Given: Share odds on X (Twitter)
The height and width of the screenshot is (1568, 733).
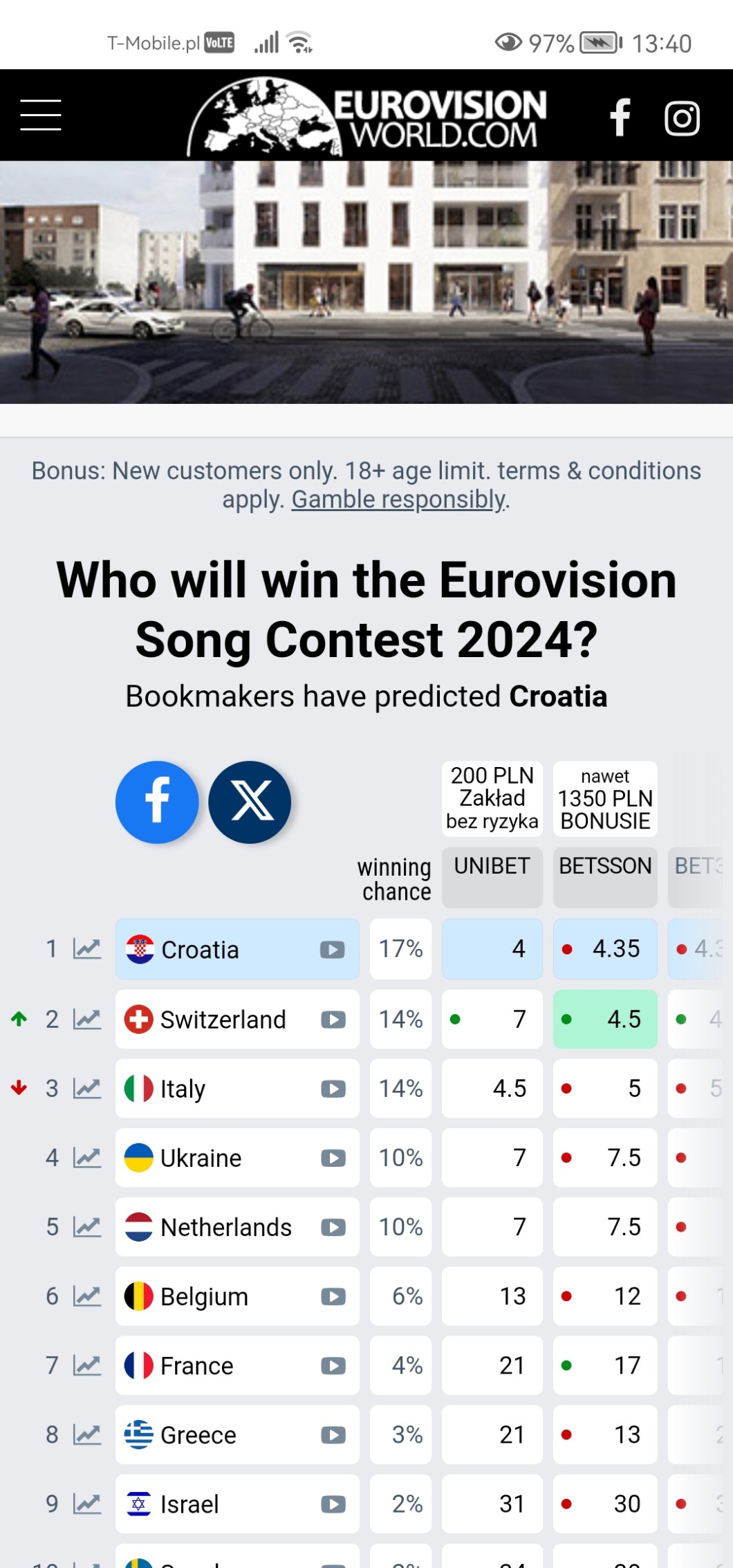Looking at the screenshot, I should [250, 802].
